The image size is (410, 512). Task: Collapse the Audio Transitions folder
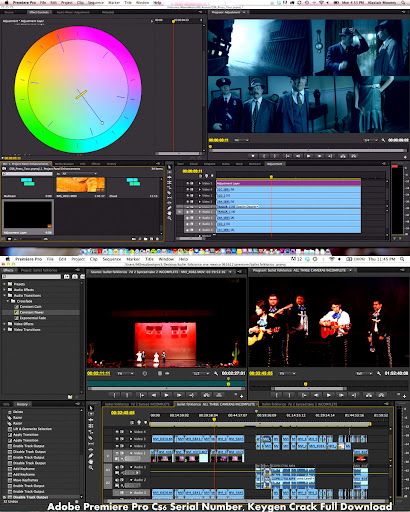pyautogui.click(x=4, y=295)
